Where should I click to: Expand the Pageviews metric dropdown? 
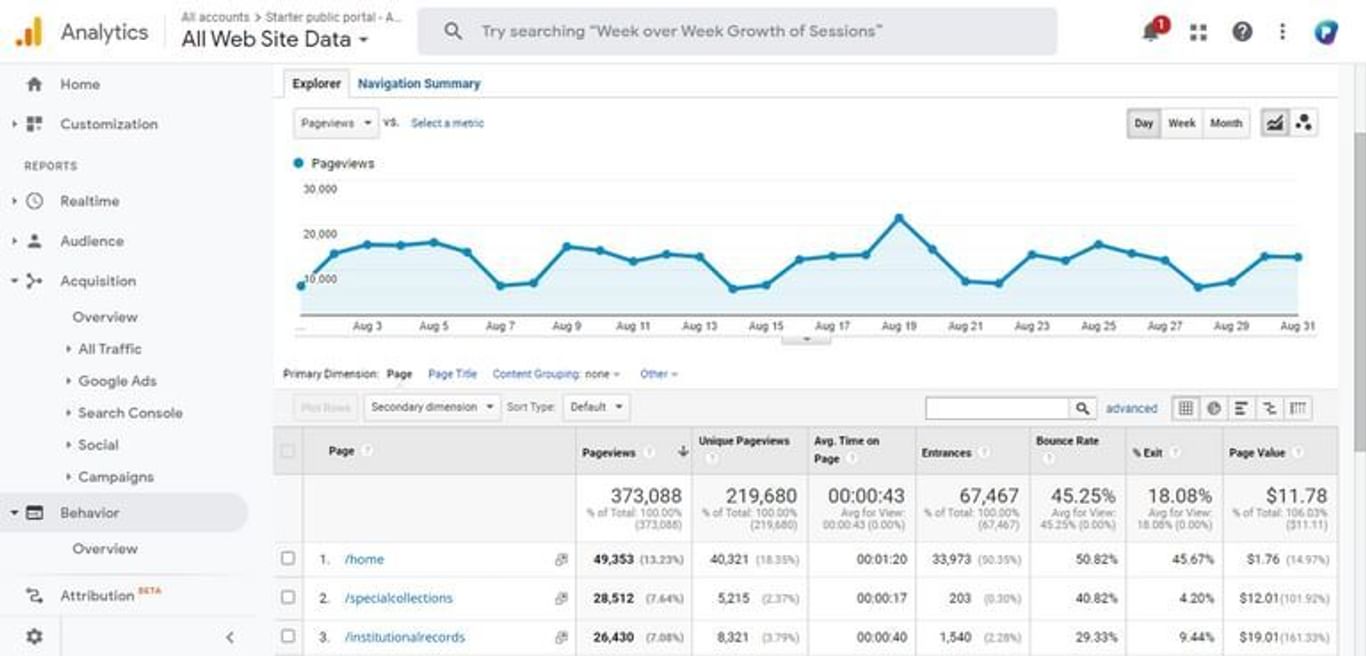tap(335, 123)
